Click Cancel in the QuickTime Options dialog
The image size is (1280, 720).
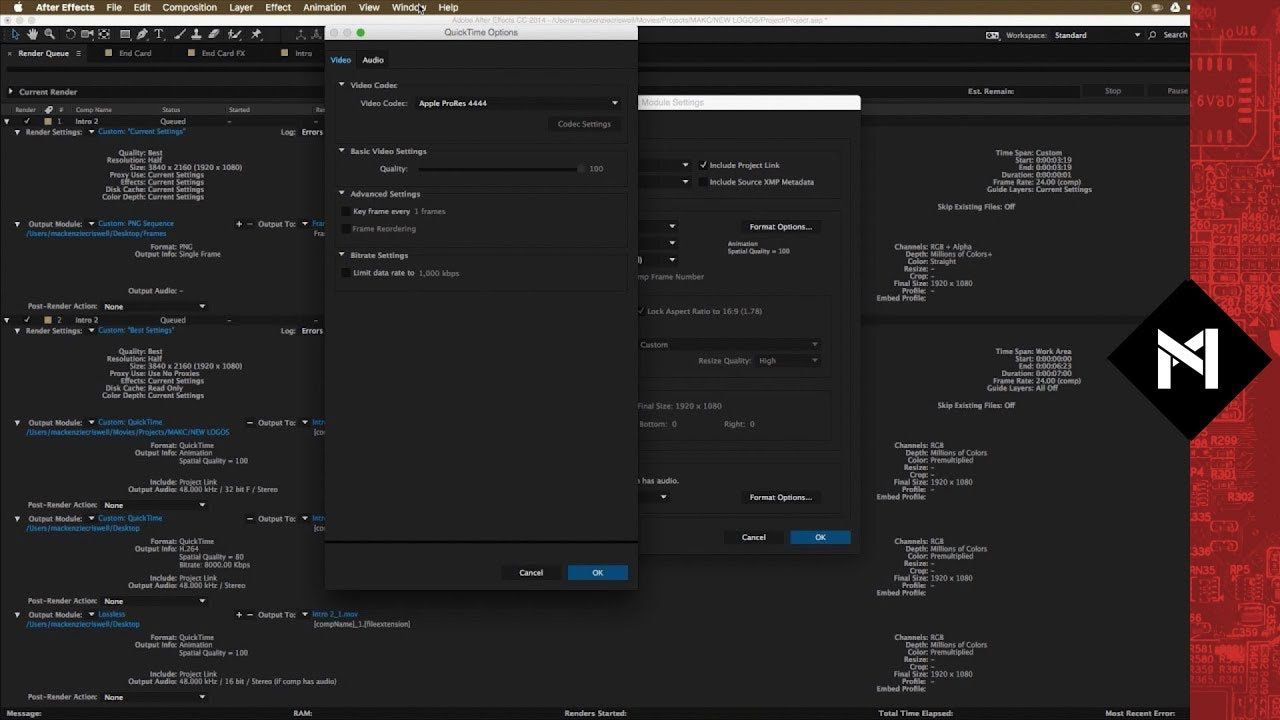[x=531, y=573]
